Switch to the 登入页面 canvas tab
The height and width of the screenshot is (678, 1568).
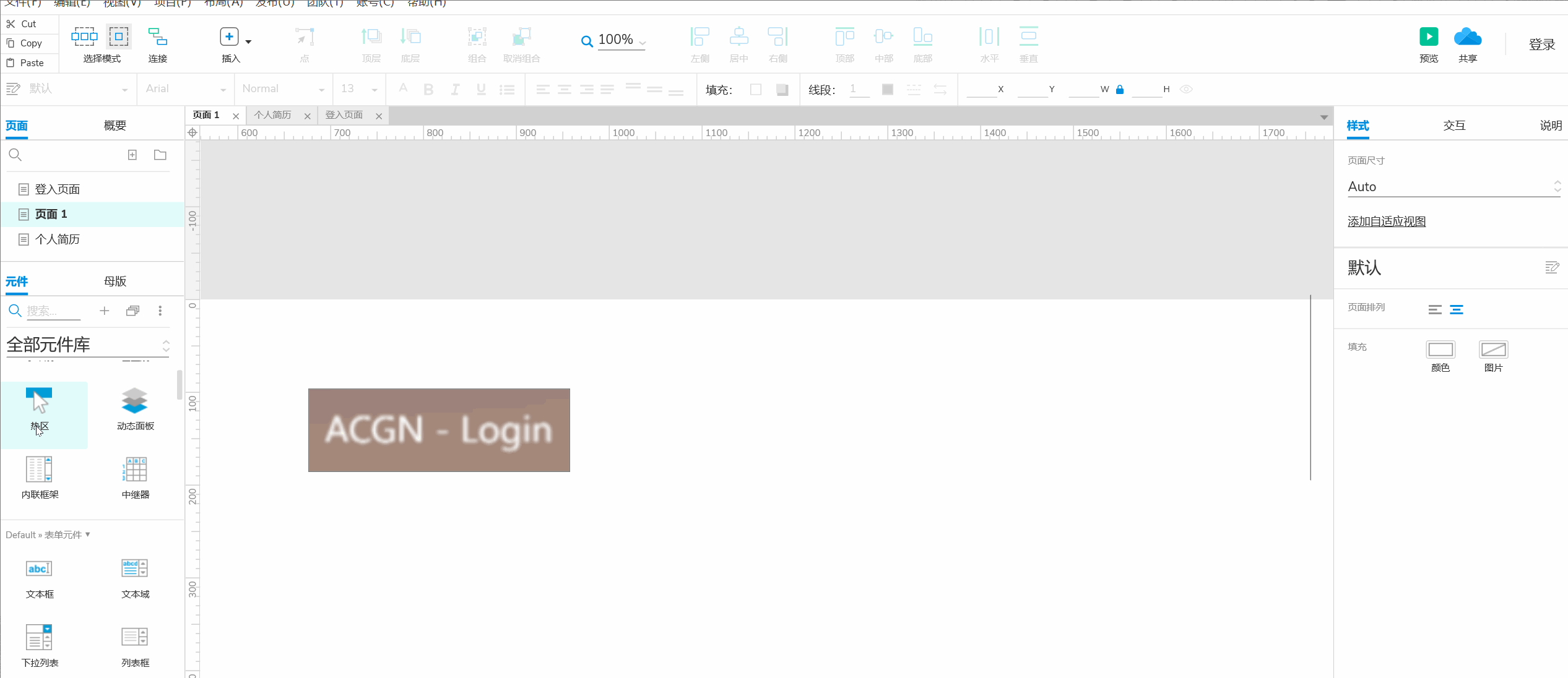pyautogui.click(x=344, y=115)
